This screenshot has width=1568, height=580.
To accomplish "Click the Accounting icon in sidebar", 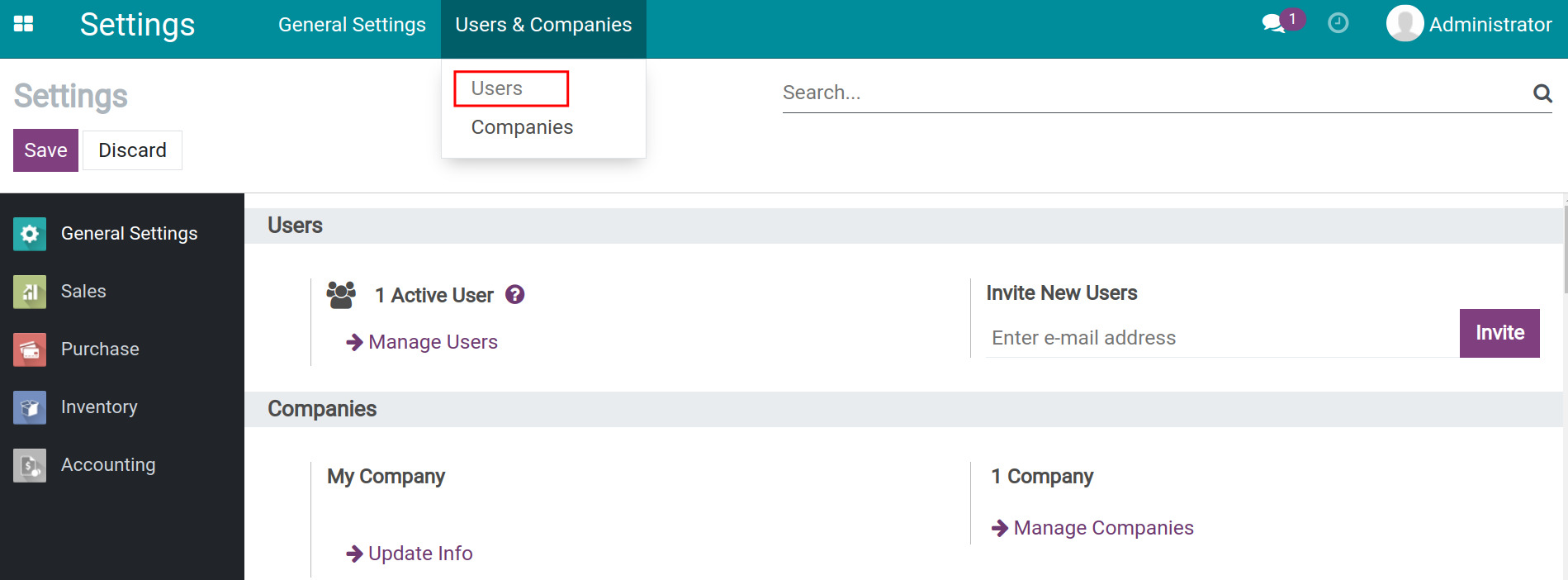I will [30, 465].
